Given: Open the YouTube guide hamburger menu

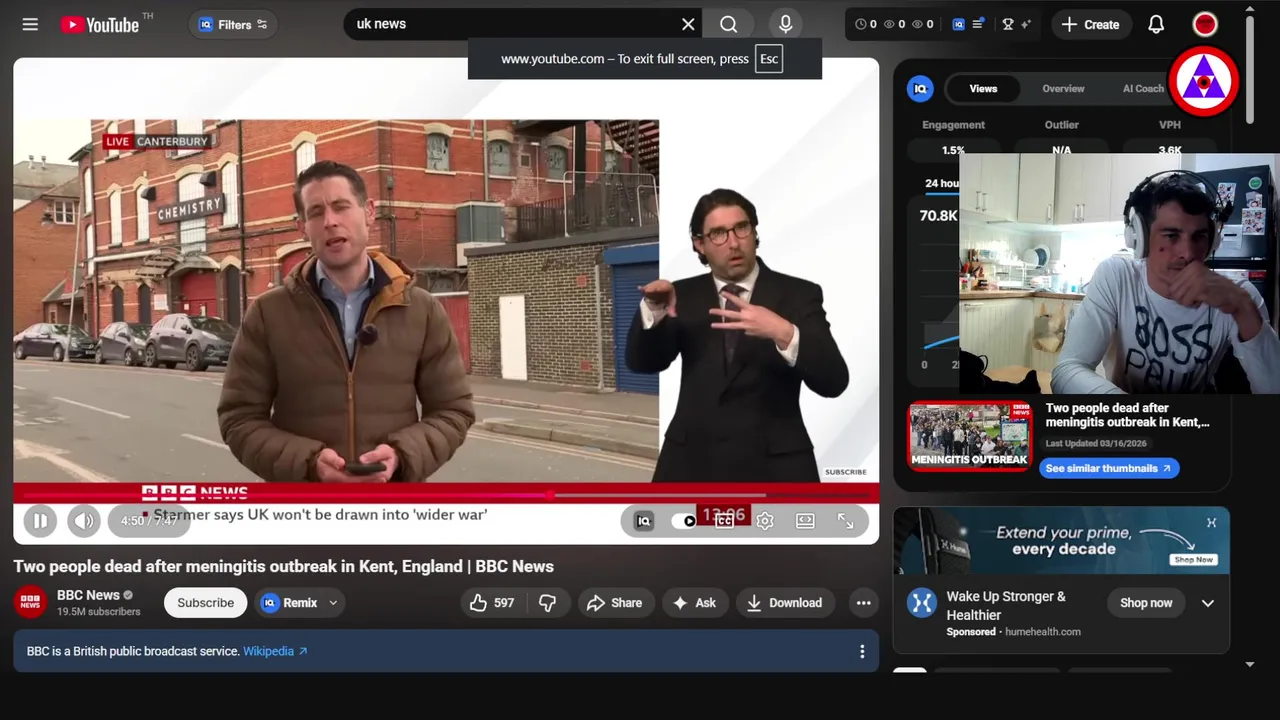Looking at the screenshot, I should click(30, 24).
